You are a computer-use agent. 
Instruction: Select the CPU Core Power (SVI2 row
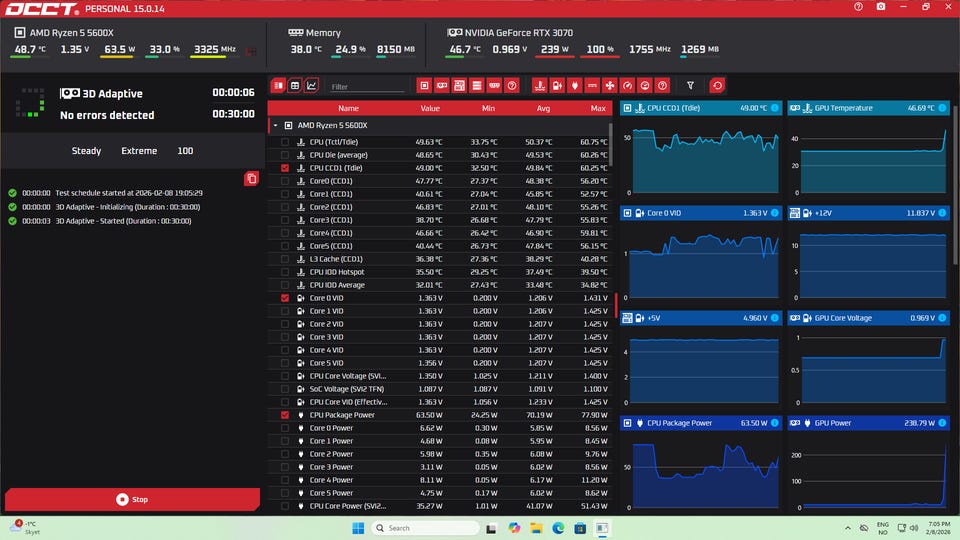[x=440, y=506]
